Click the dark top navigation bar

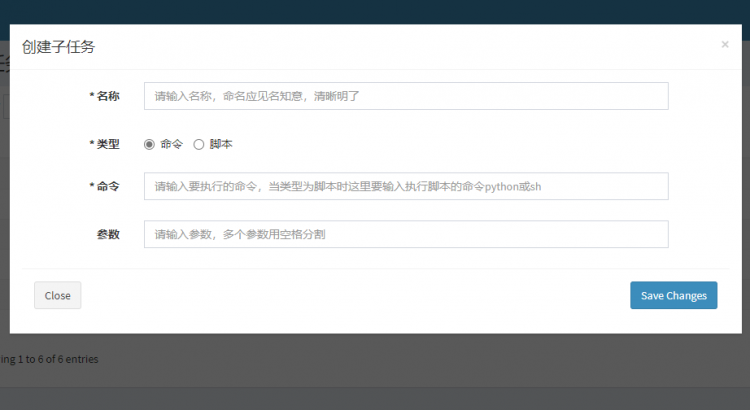(x=375, y=11)
